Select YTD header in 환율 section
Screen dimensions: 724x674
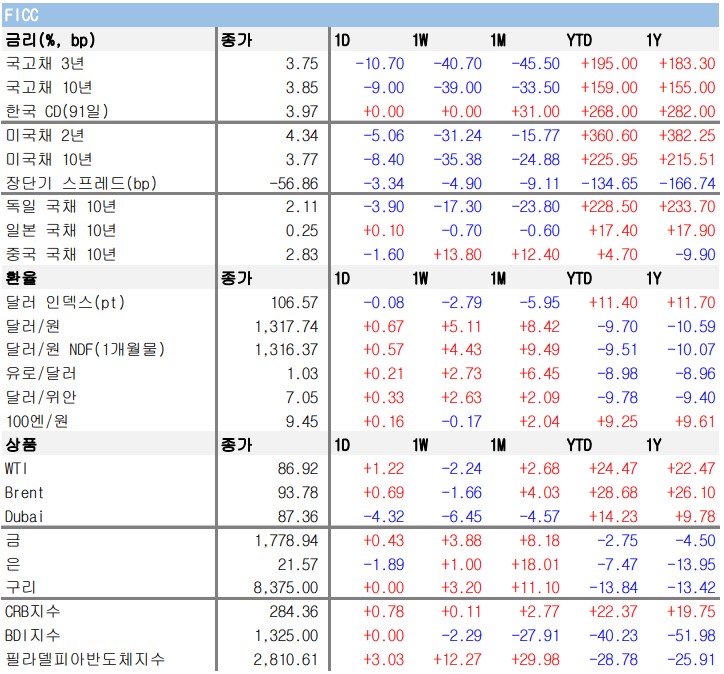[x=579, y=278]
